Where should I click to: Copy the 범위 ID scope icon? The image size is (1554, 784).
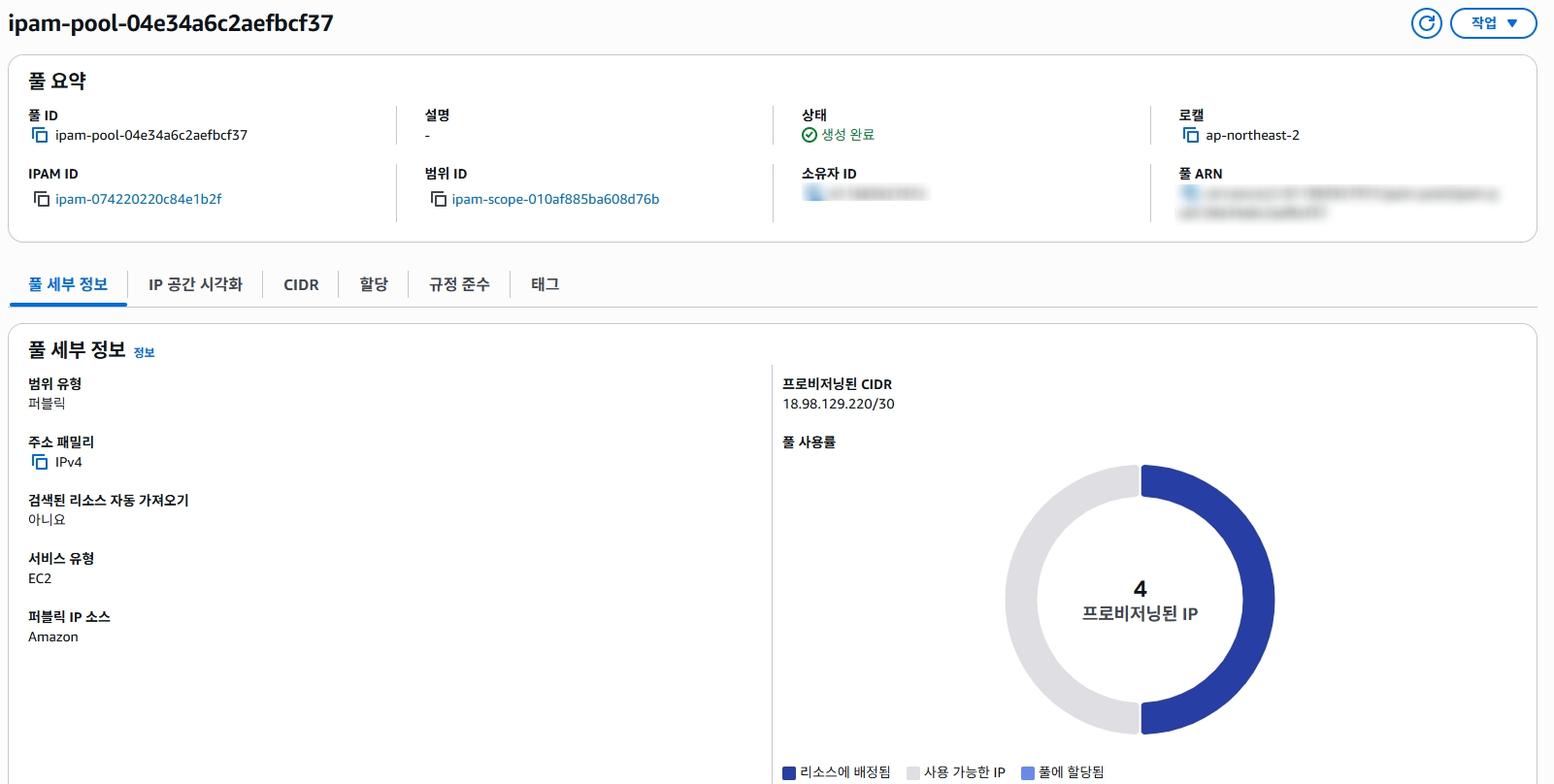click(x=438, y=199)
